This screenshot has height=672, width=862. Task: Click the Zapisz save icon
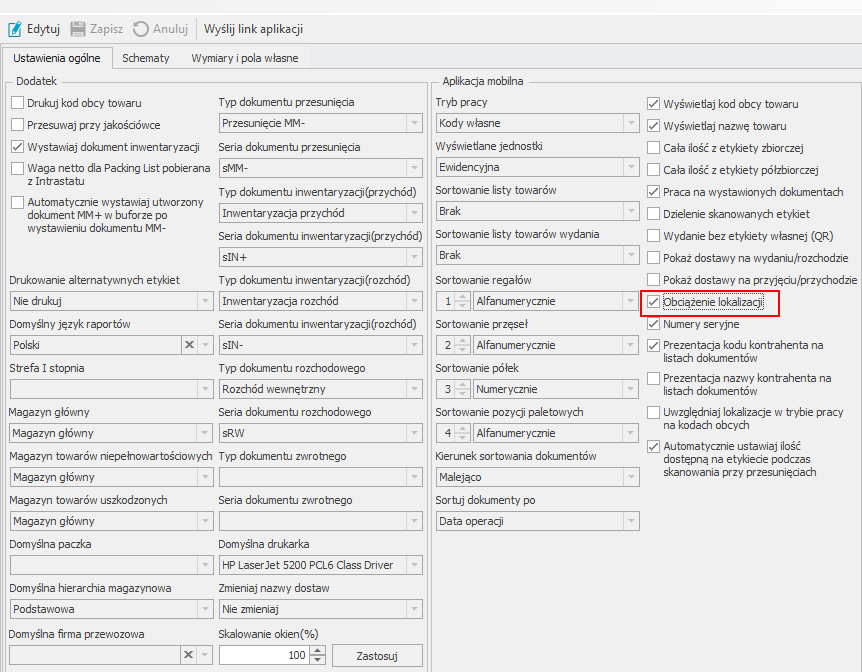tap(78, 29)
